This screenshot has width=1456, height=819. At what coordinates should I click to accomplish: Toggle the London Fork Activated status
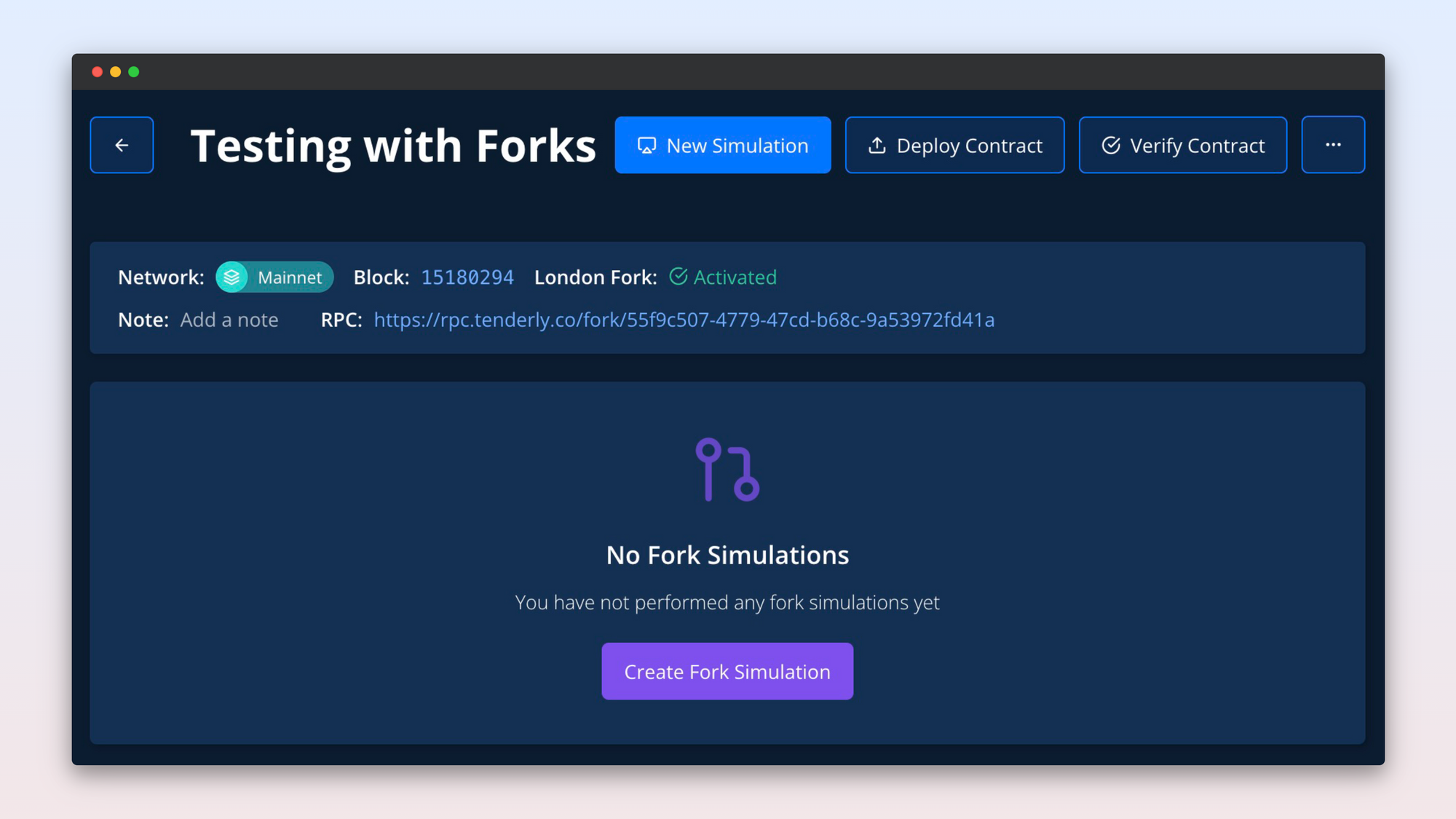tap(735, 277)
